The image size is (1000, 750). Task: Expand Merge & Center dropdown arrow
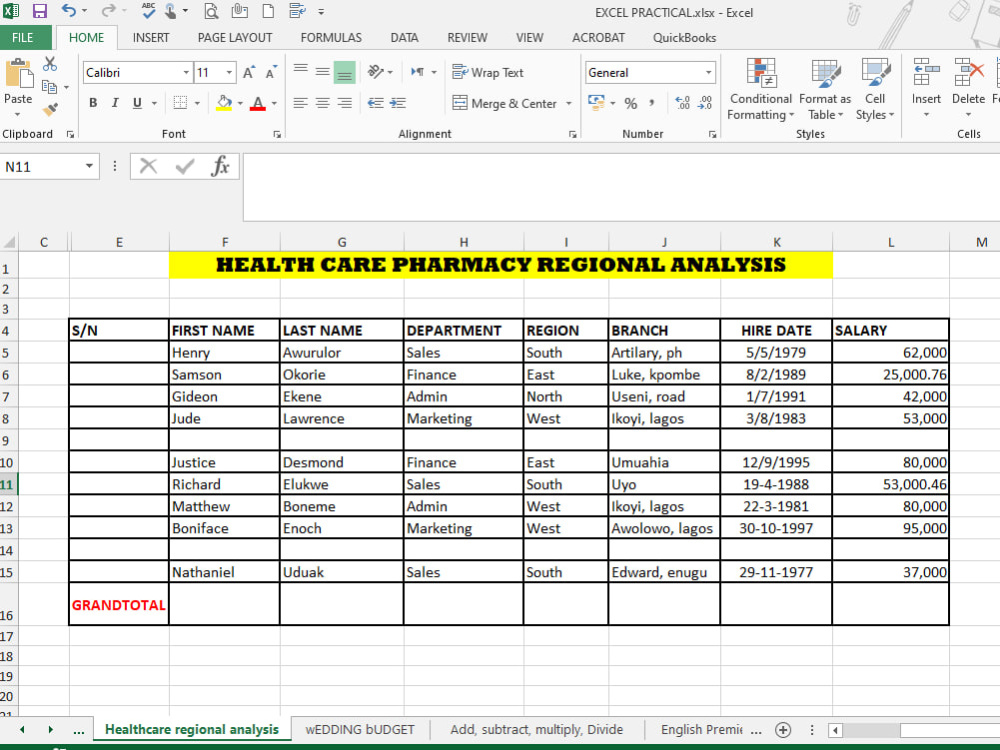pos(568,103)
